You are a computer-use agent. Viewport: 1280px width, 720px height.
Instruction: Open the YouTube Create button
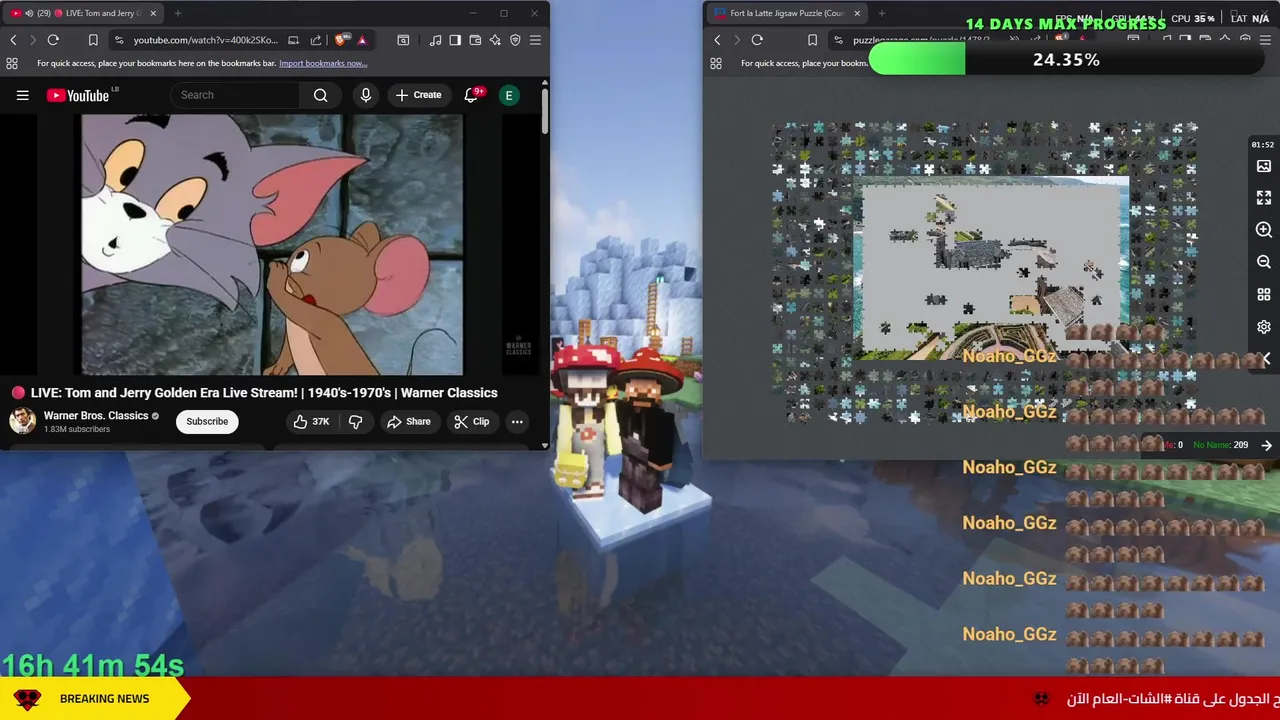(418, 95)
